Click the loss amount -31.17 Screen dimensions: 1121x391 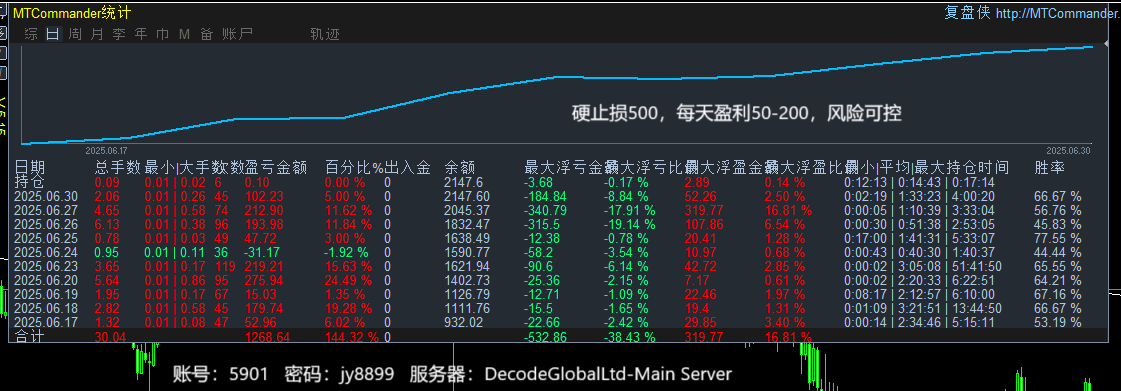262,252
